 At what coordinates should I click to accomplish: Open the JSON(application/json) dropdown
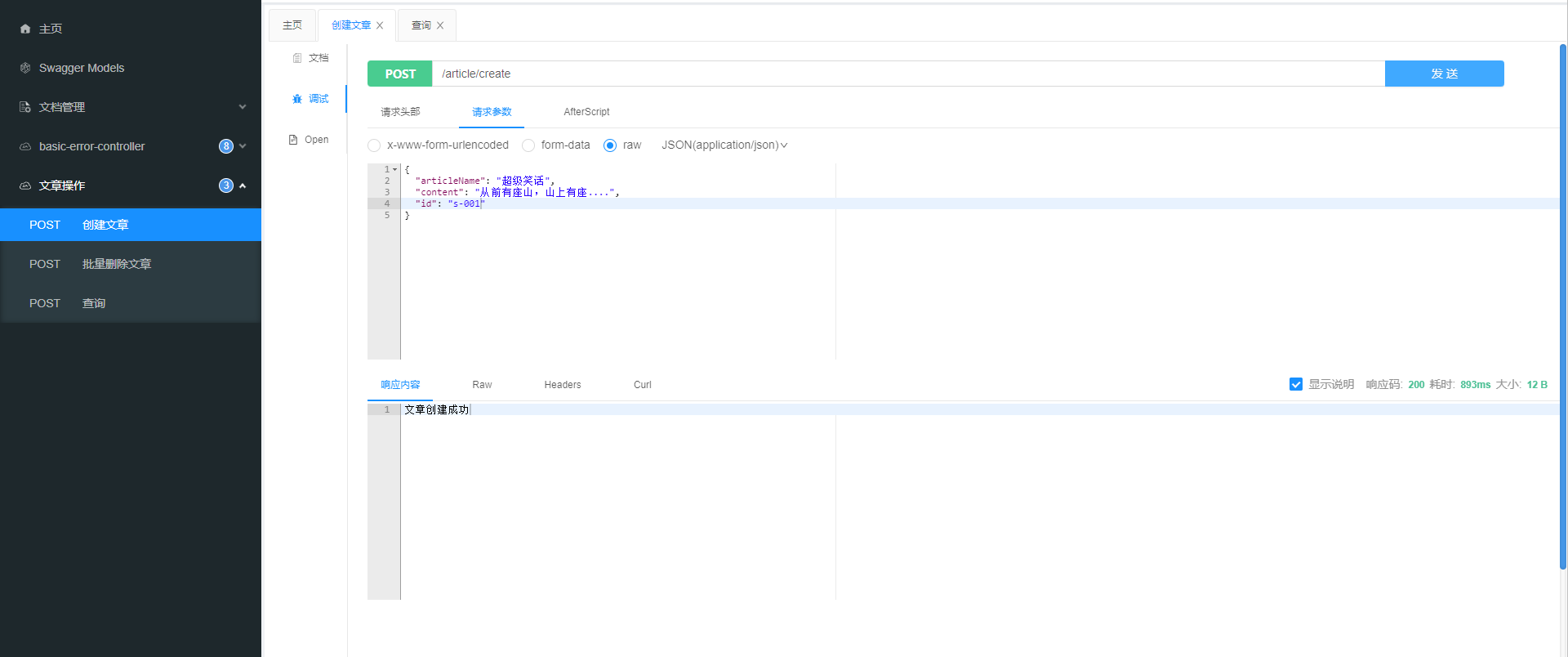coord(724,145)
